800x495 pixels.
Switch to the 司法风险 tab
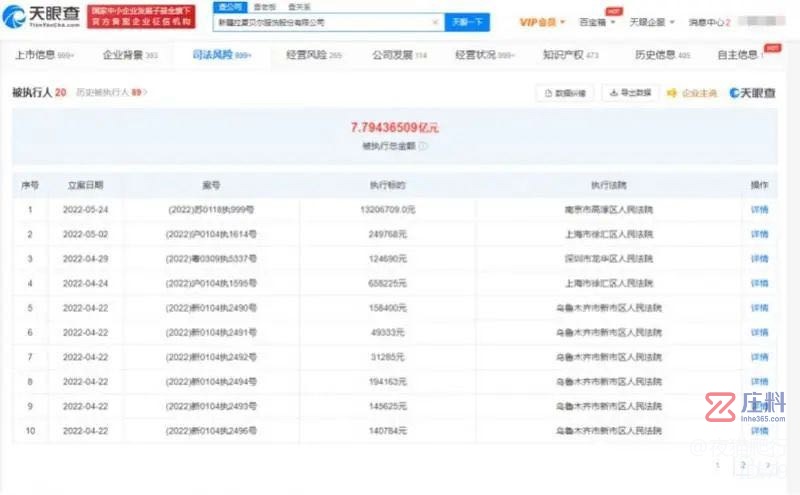(x=222, y=55)
